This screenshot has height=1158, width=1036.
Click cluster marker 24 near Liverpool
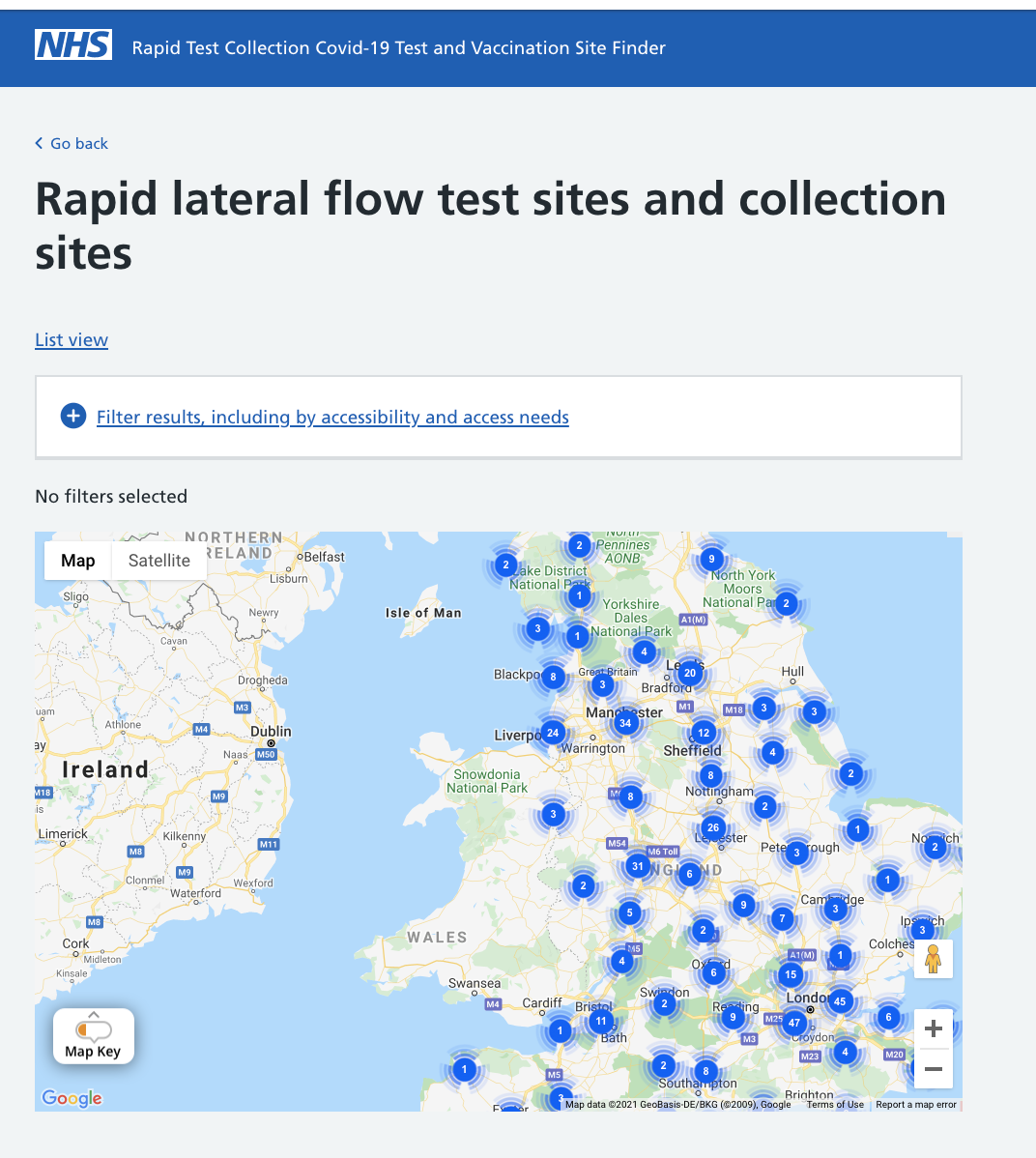(x=553, y=733)
